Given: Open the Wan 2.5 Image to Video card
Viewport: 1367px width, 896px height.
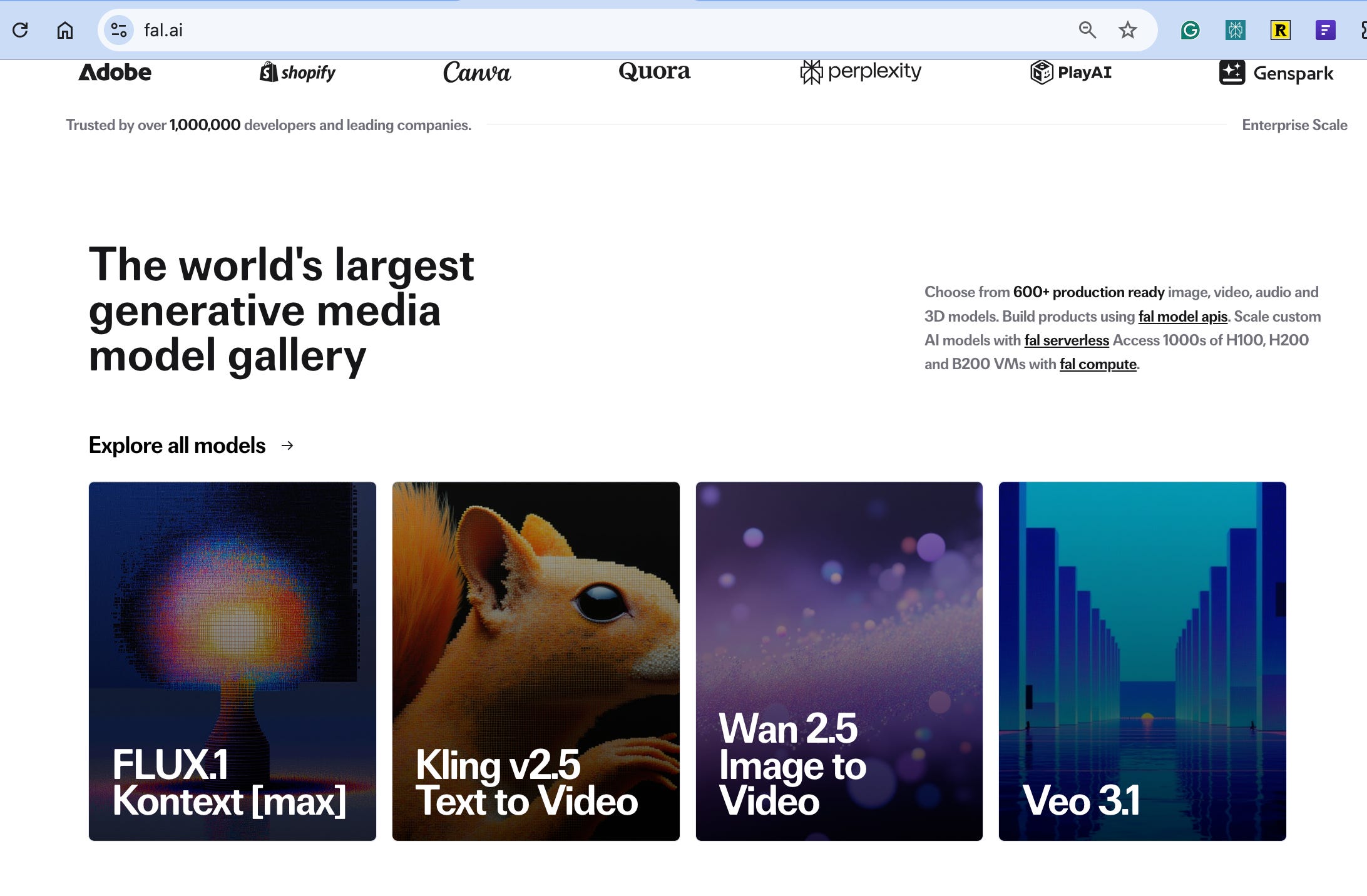Looking at the screenshot, I should [839, 661].
